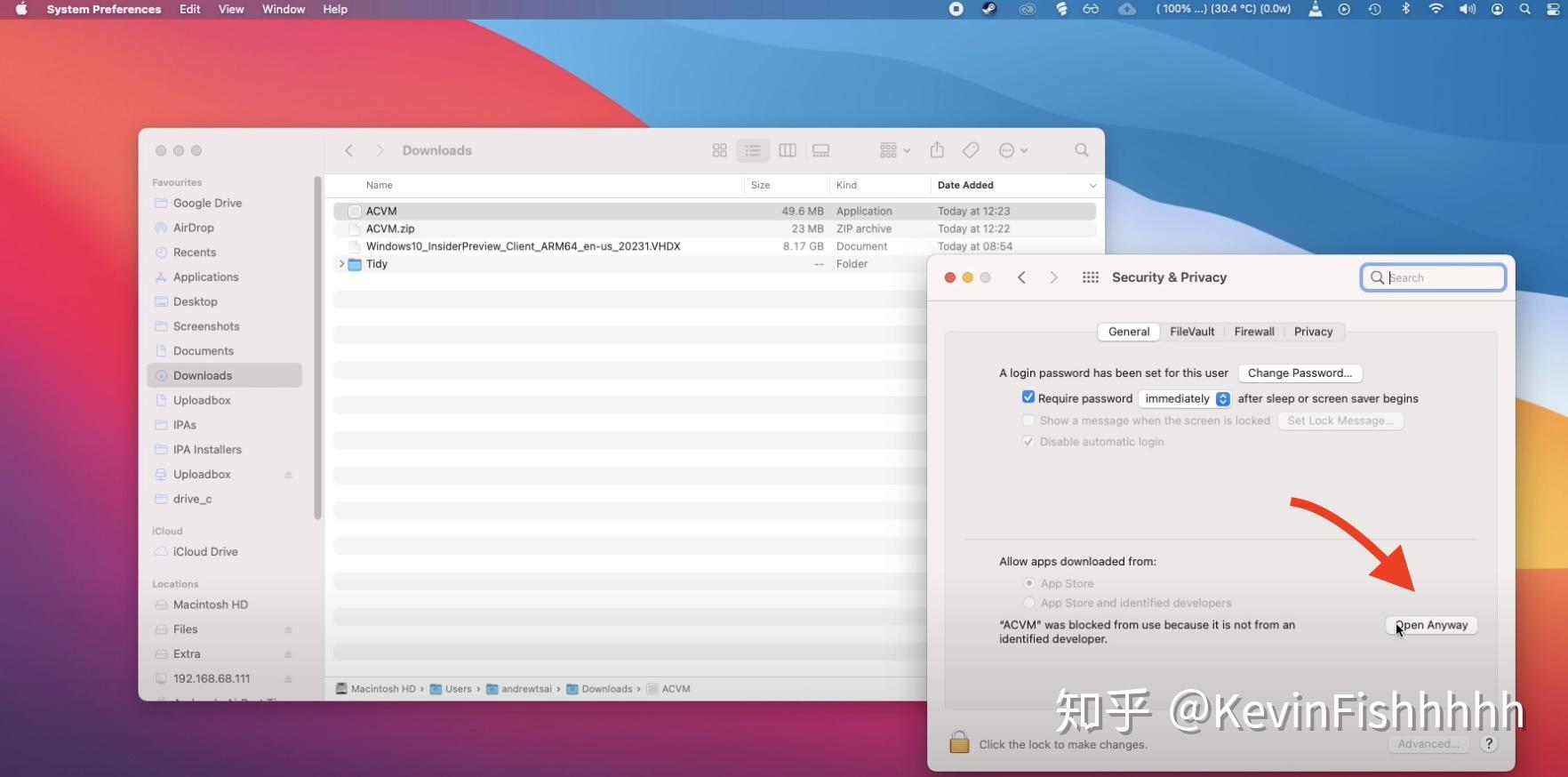Image resolution: width=1568 pixels, height=777 pixels.
Task: Open the immediately delay dropdown
Action: pyautogui.click(x=1185, y=398)
